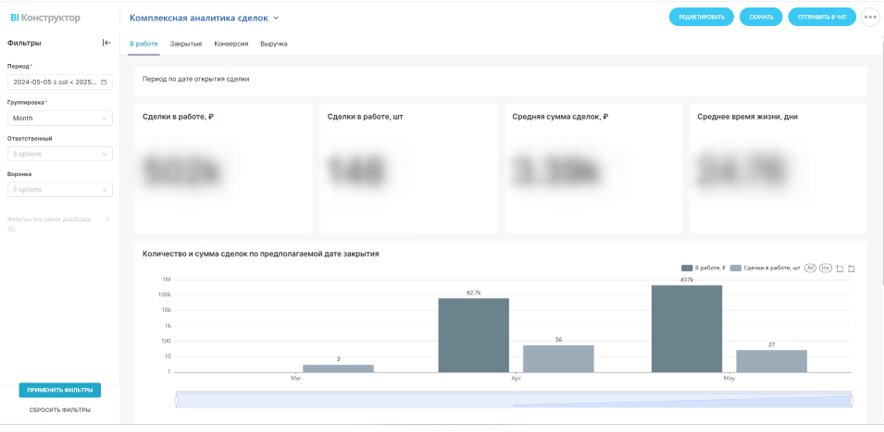Click the March bar labeled 3
Image resolution: width=884 pixels, height=432 pixels.
point(338,368)
